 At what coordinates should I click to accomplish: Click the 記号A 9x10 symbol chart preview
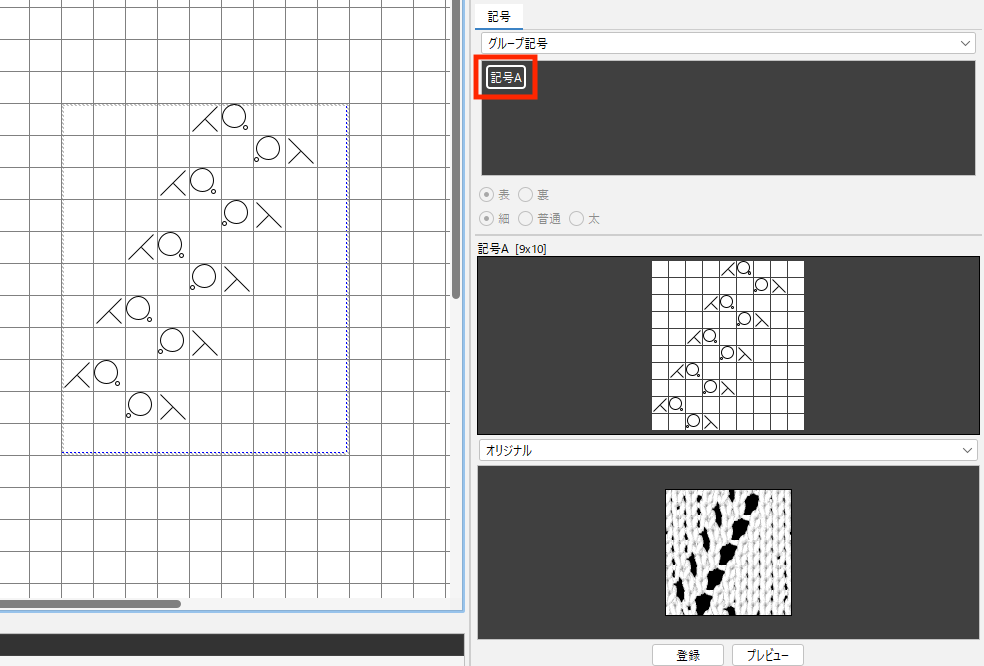728,345
